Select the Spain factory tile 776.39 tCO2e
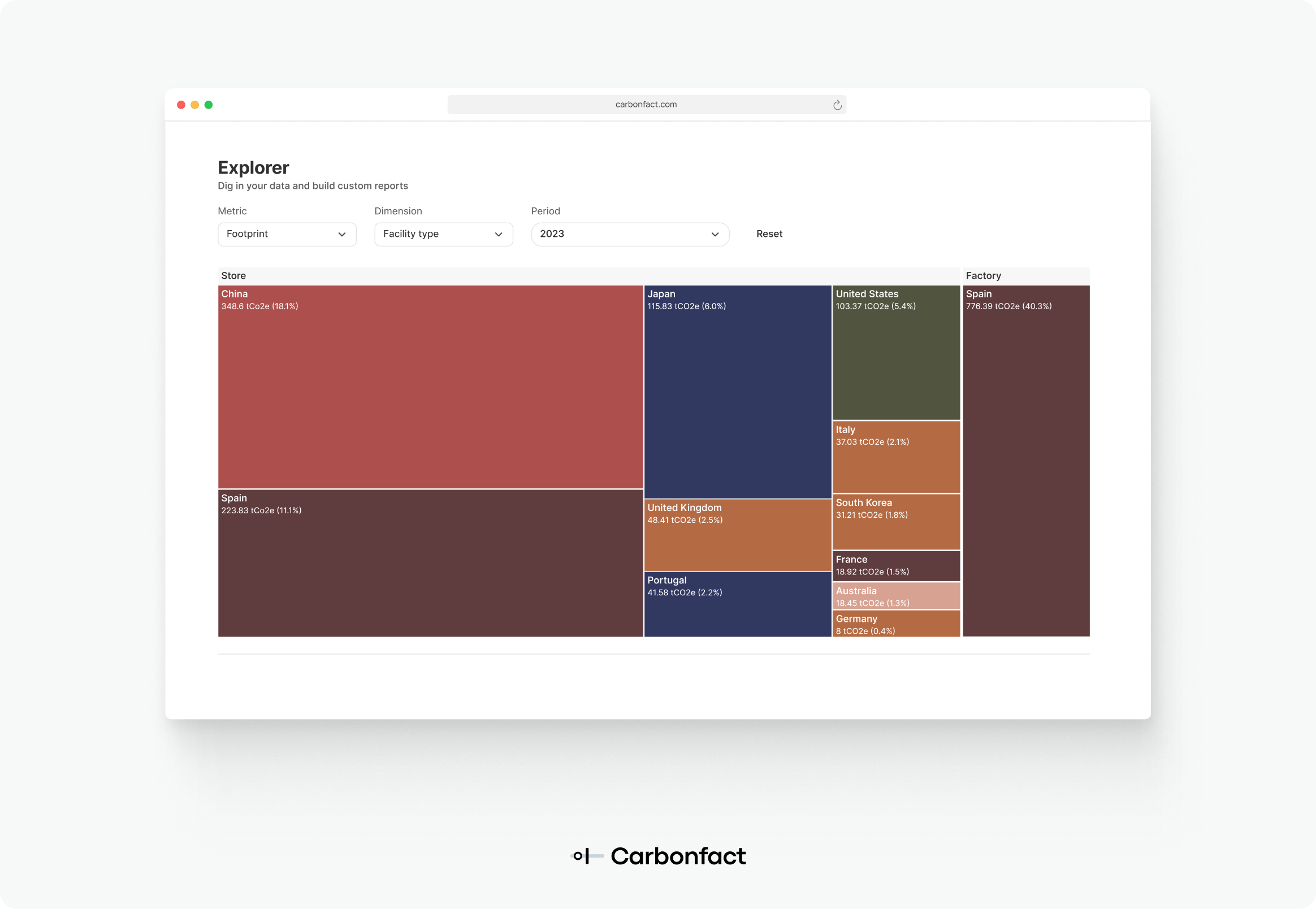Image resolution: width=1316 pixels, height=909 pixels. [x=1025, y=461]
